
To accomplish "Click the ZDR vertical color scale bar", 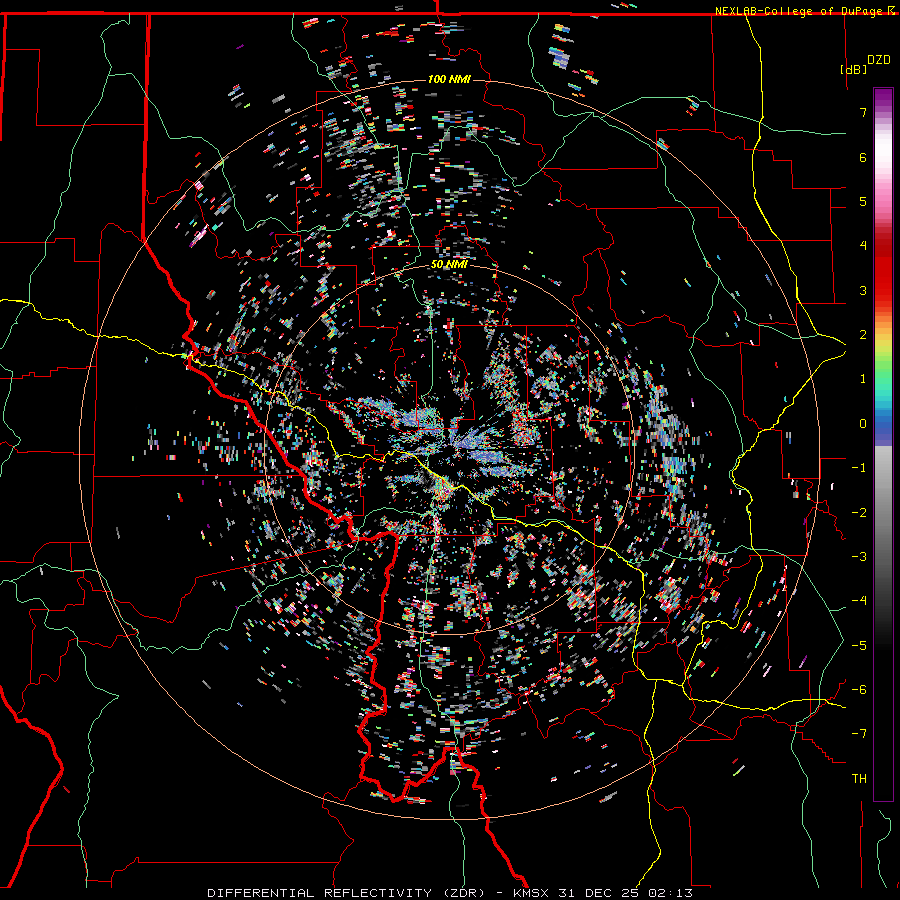I will 883,444.
